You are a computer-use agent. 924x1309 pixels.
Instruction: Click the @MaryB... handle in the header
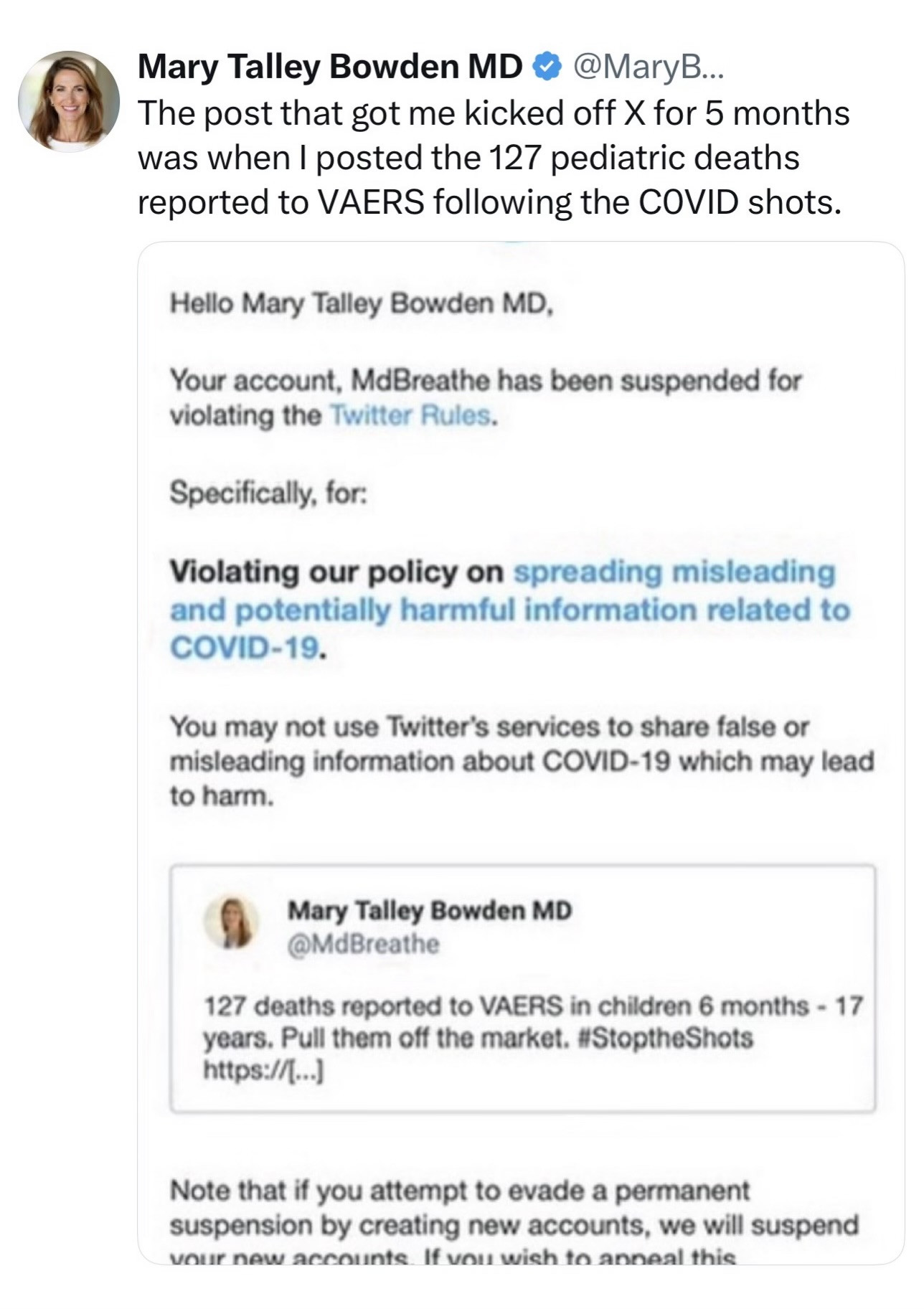[648, 67]
